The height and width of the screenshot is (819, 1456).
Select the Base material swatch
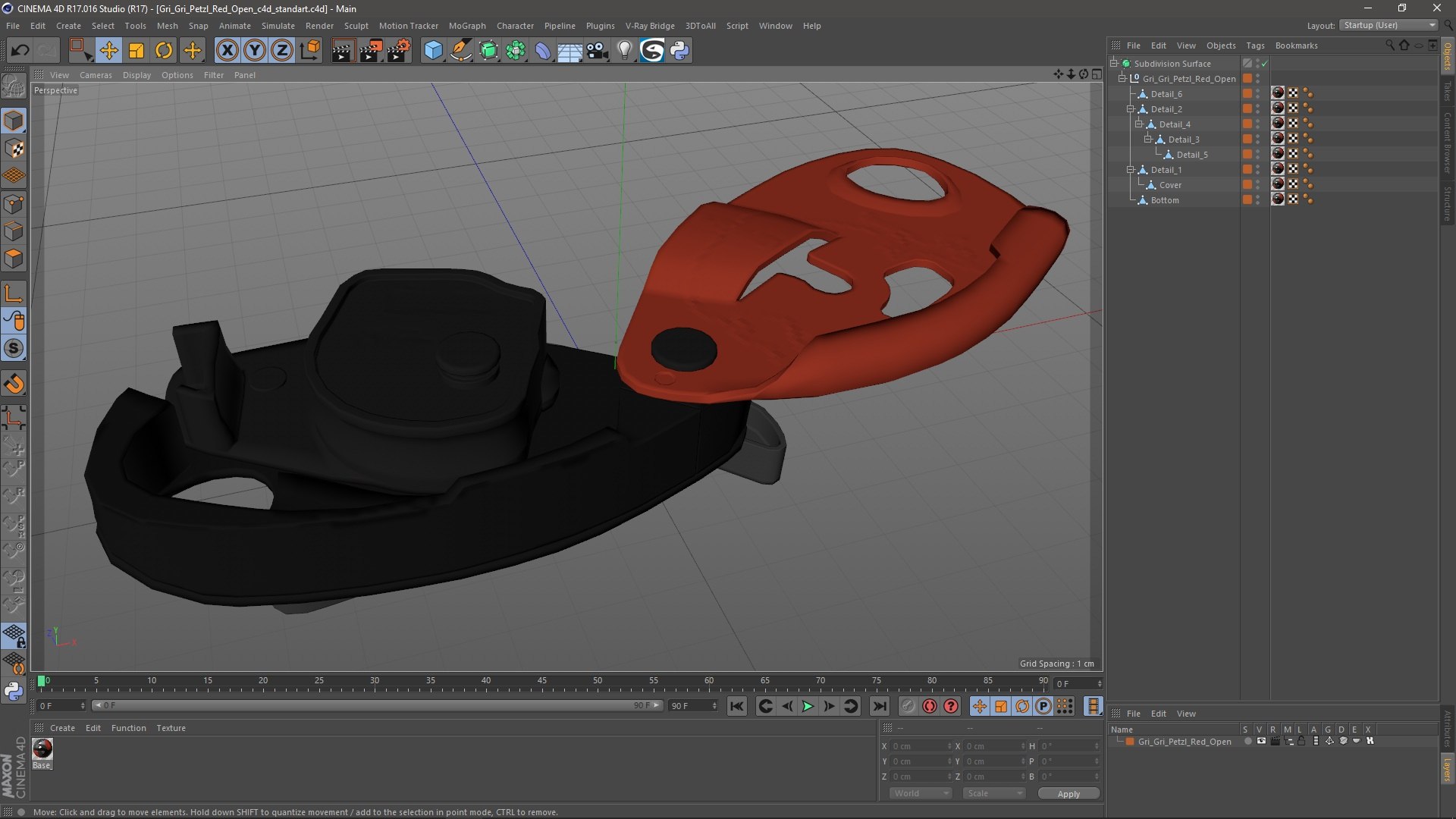42,749
